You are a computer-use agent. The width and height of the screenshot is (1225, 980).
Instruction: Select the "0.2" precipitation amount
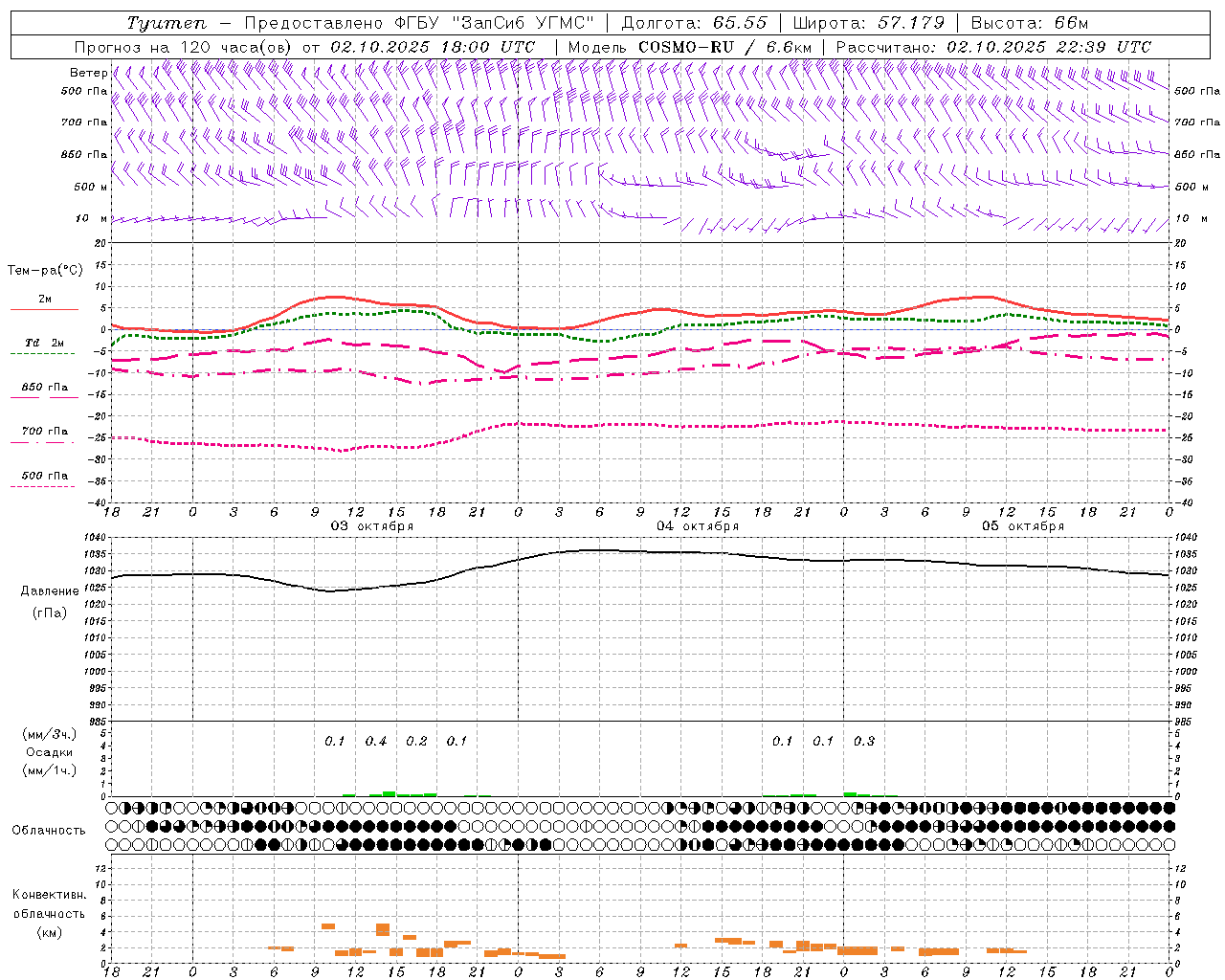(x=416, y=742)
